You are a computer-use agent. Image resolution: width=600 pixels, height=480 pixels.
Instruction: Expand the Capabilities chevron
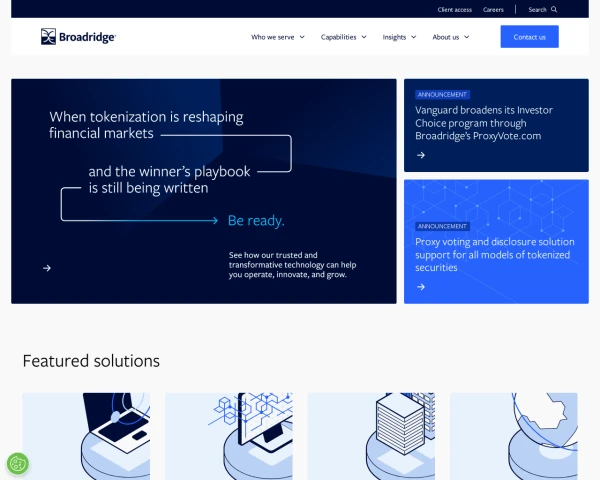click(364, 37)
